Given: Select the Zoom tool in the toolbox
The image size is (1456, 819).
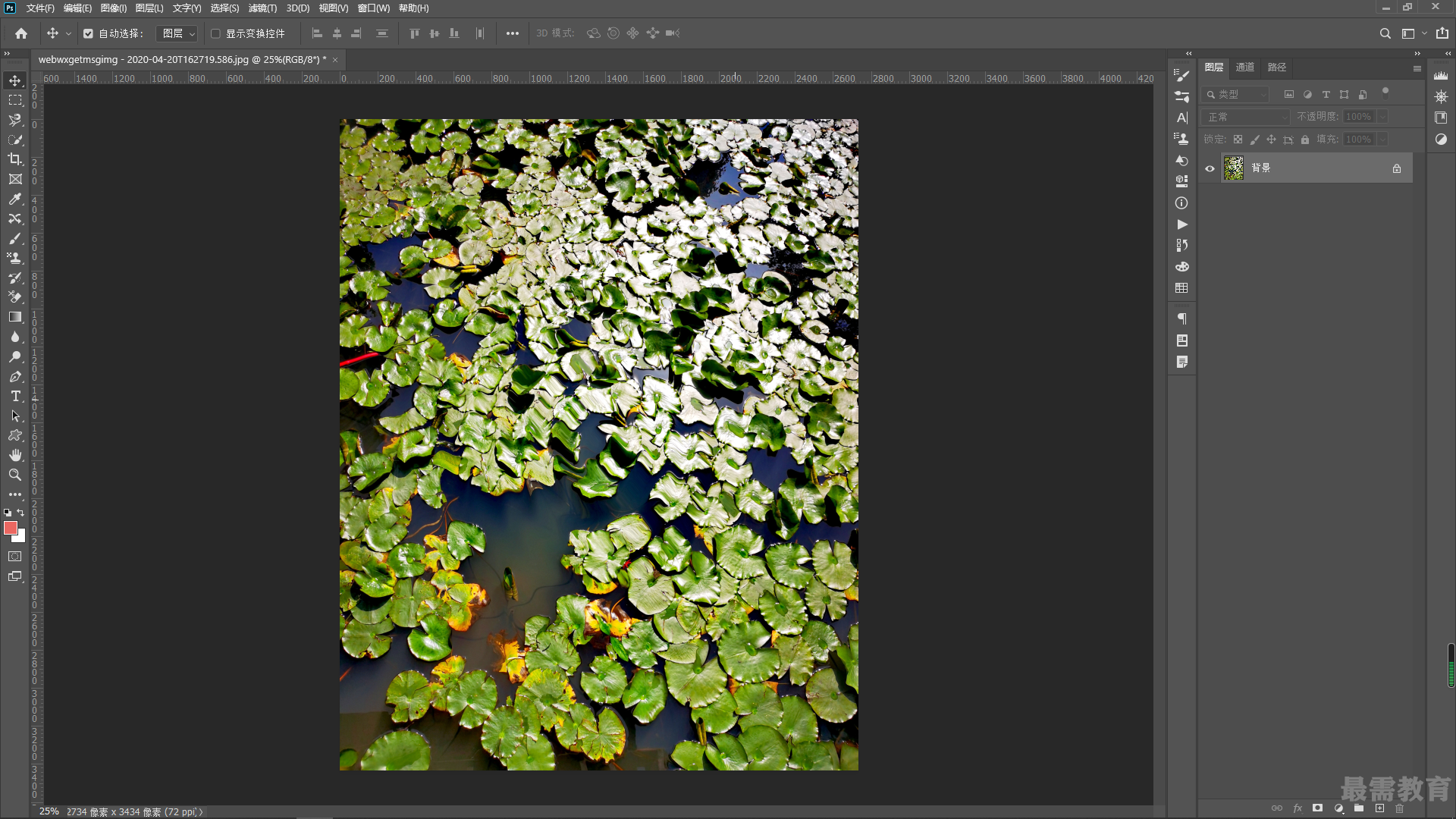Looking at the screenshot, I should tap(15, 475).
